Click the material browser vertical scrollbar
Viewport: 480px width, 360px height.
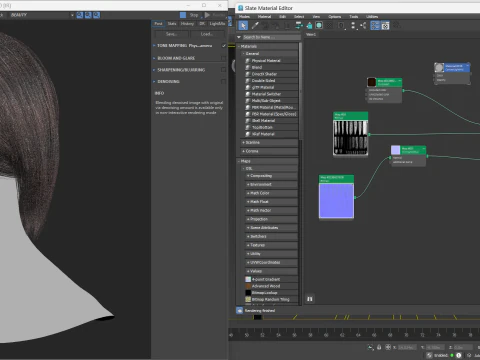(x=300, y=92)
